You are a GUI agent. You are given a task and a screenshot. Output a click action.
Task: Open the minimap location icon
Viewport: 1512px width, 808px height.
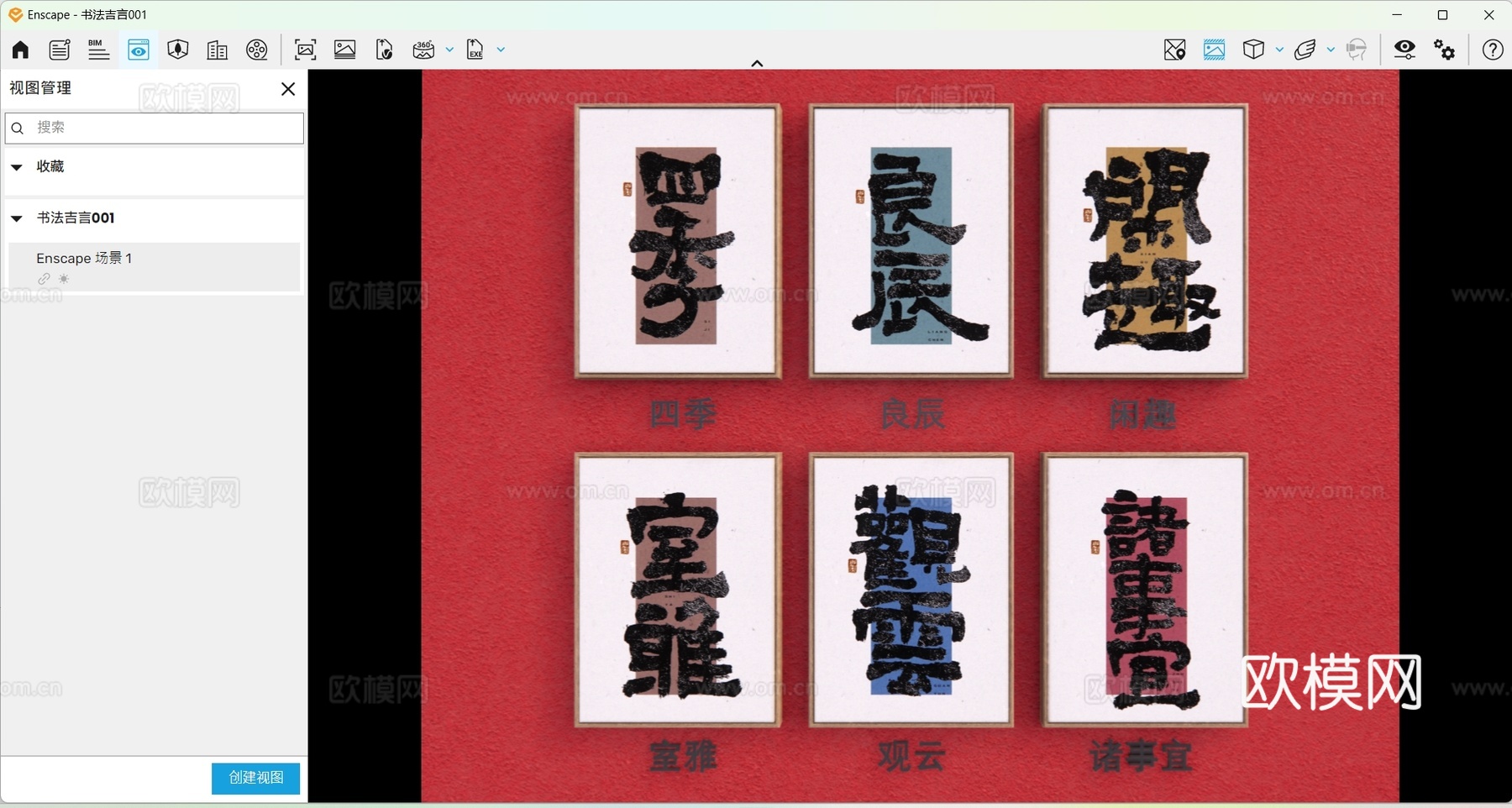pos(1175,50)
